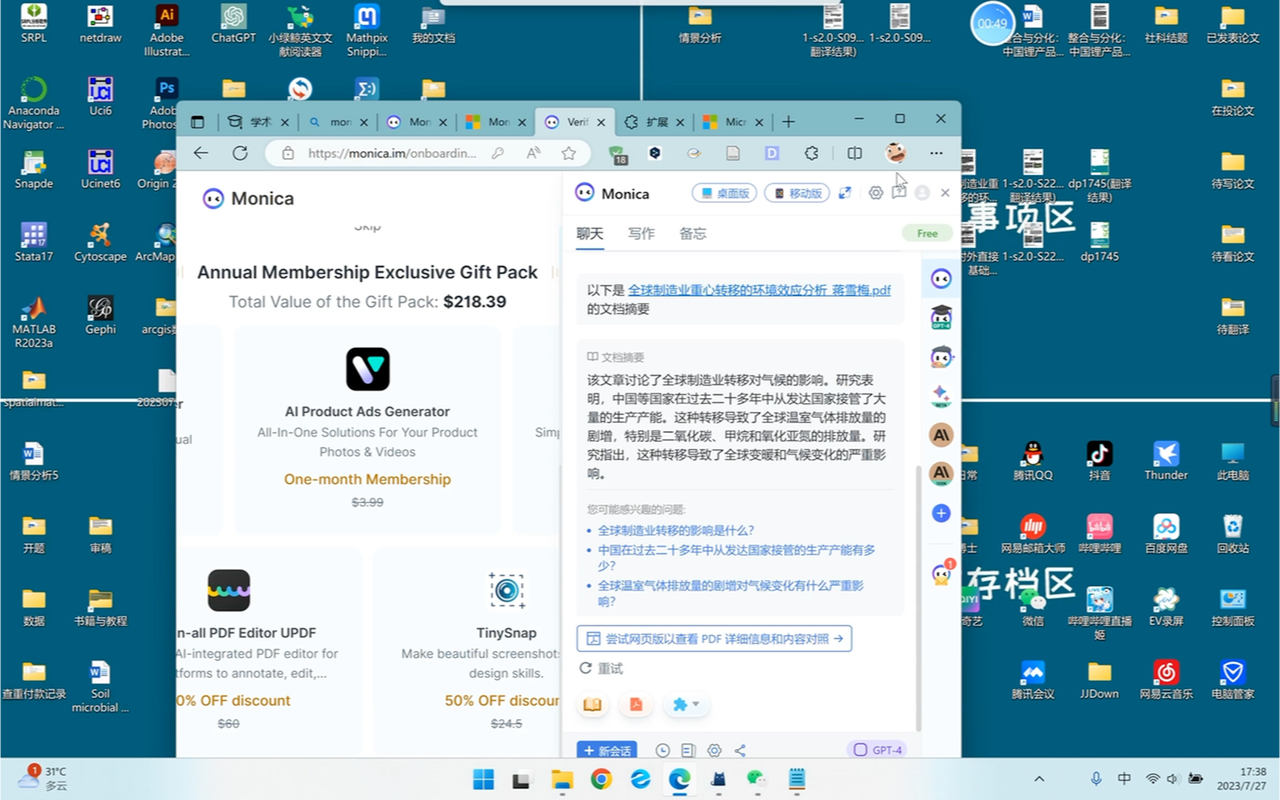
Task: Select the GPT-4 graduate Monica bot
Action: tap(940, 318)
